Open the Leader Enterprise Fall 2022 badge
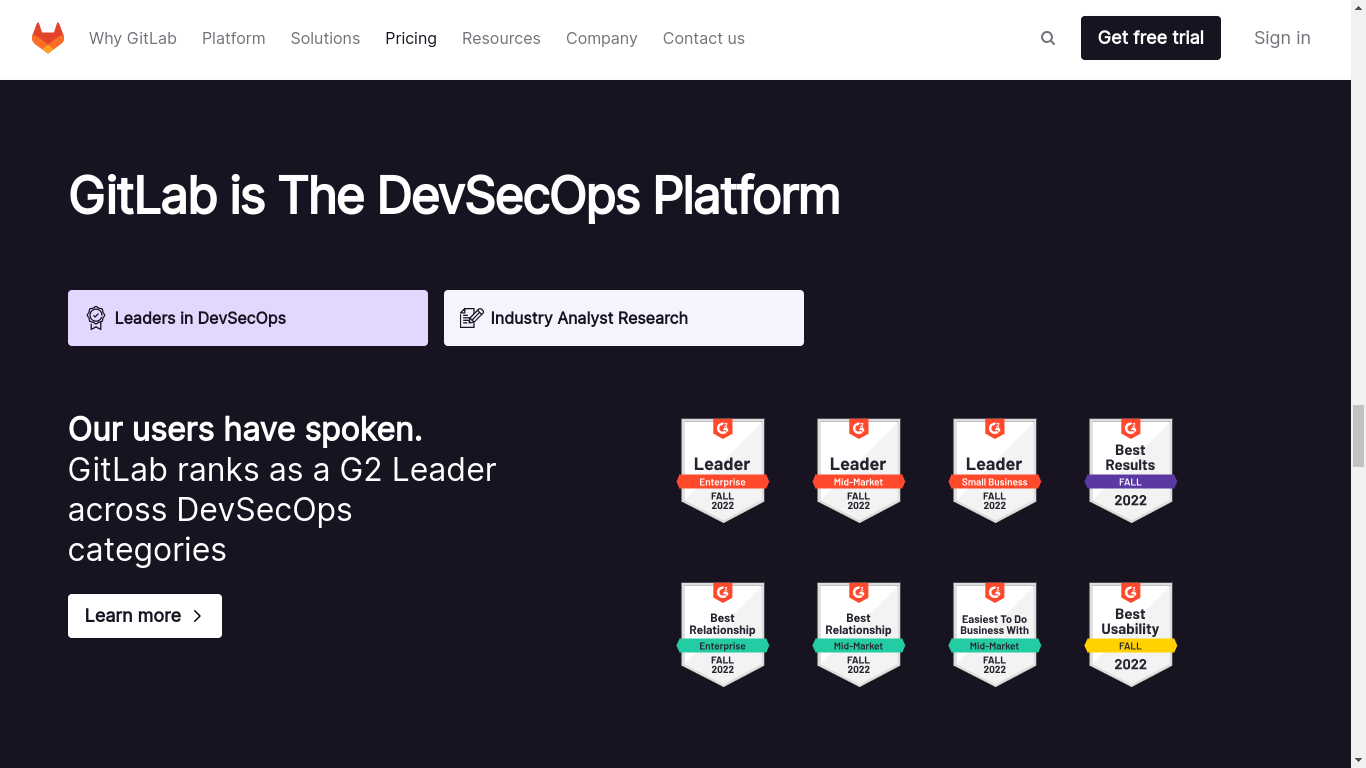 click(723, 470)
